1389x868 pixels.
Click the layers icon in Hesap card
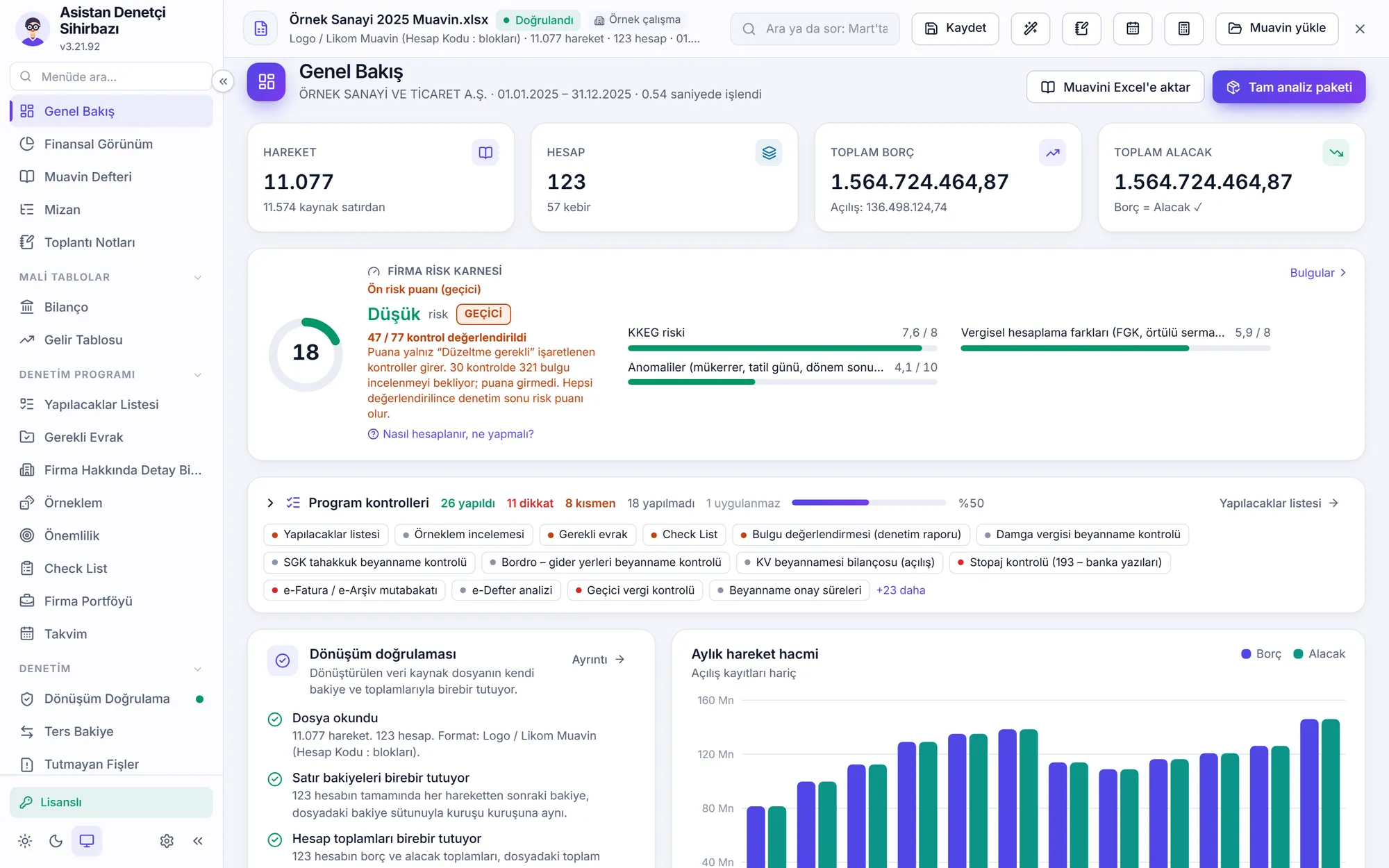click(769, 152)
